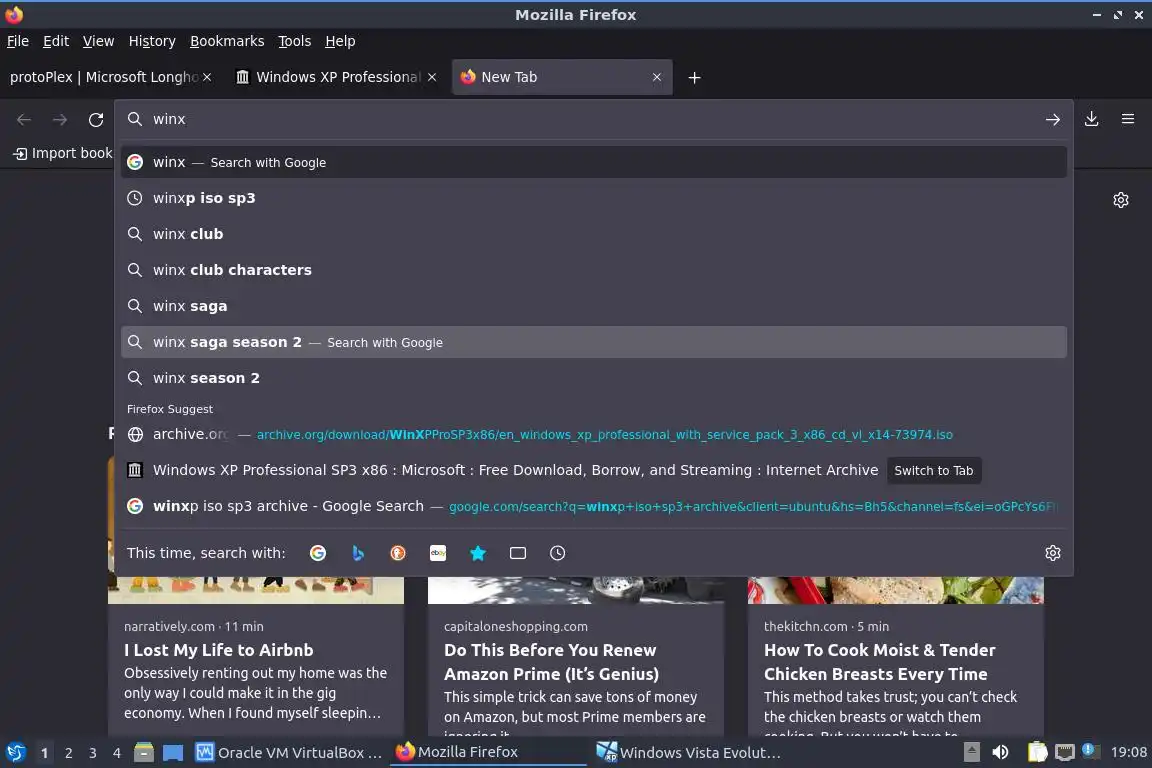Click the narratively.com article thumbnail
The height and width of the screenshot is (768, 1152).
pyautogui.click(x=256, y=590)
